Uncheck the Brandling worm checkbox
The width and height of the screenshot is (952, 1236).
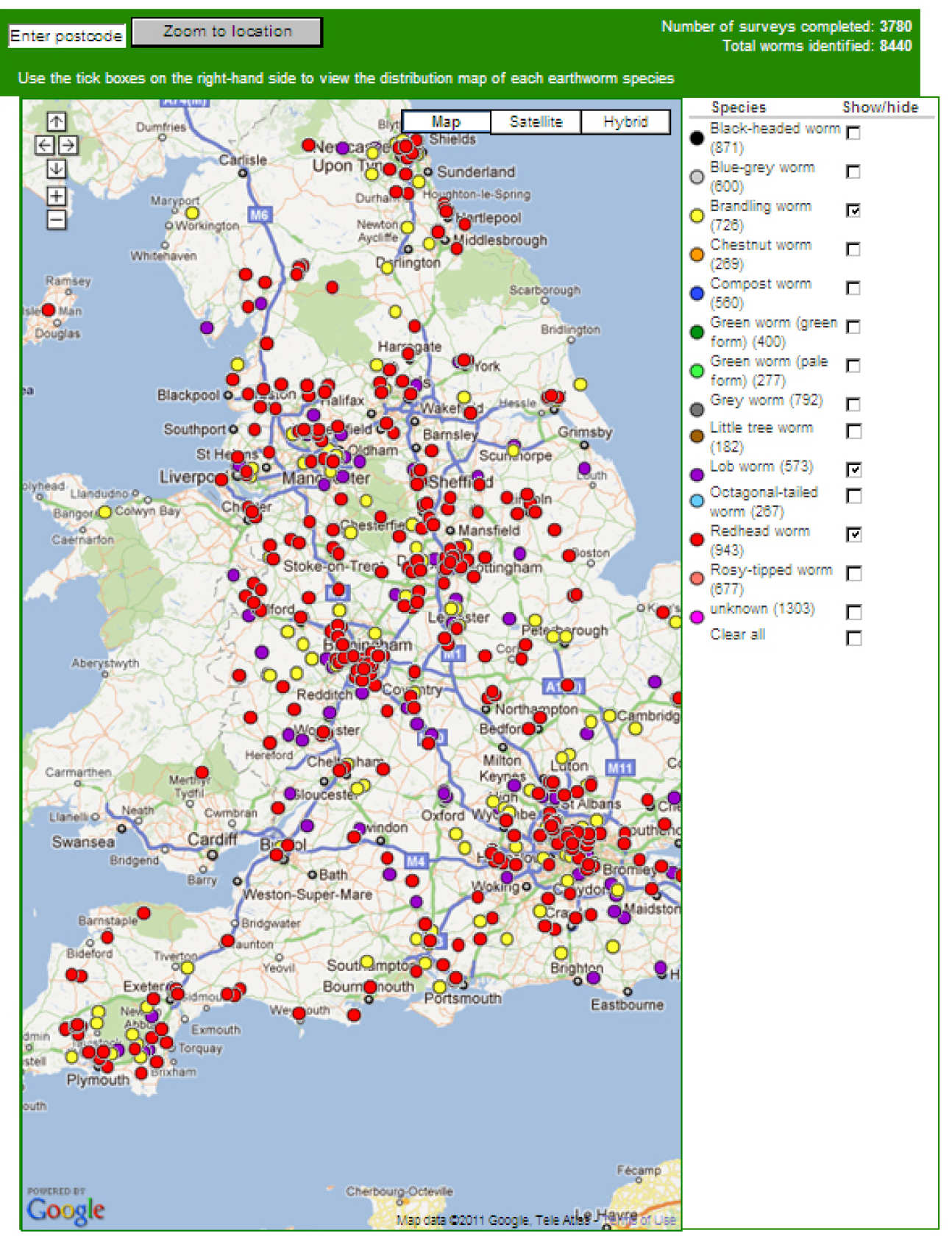853,210
